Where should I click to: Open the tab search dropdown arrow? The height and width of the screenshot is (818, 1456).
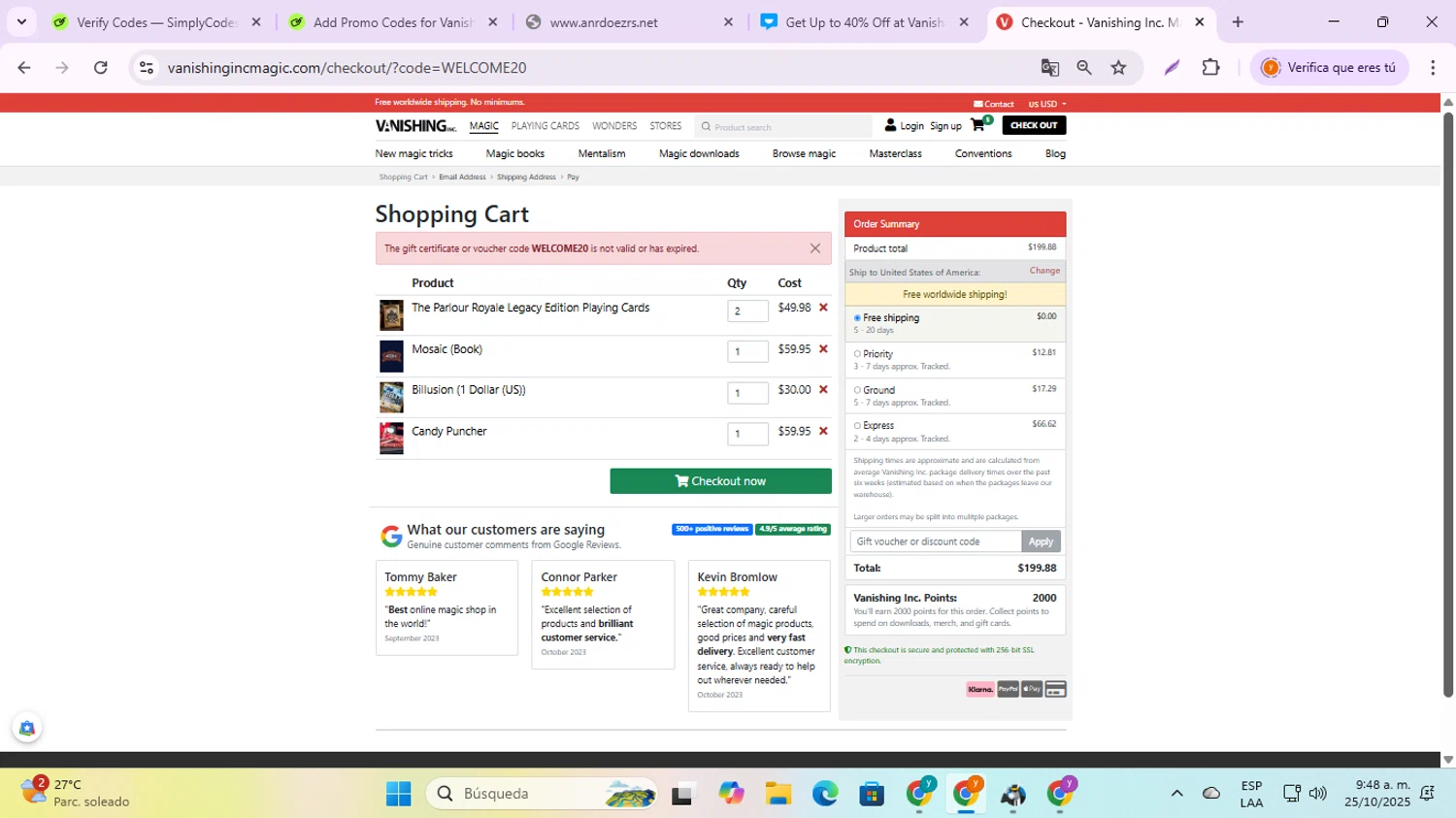point(21,21)
